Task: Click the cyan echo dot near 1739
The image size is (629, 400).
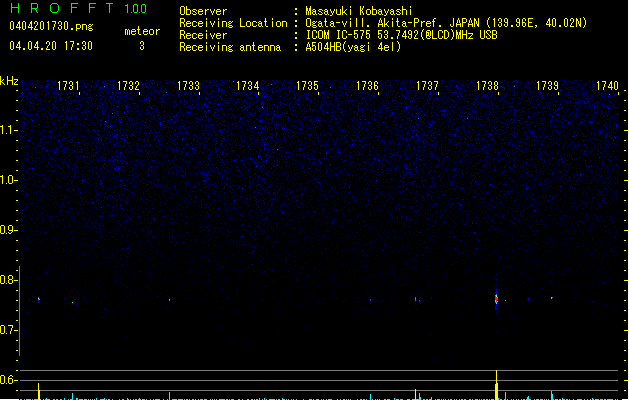Action: [x=552, y=298]
